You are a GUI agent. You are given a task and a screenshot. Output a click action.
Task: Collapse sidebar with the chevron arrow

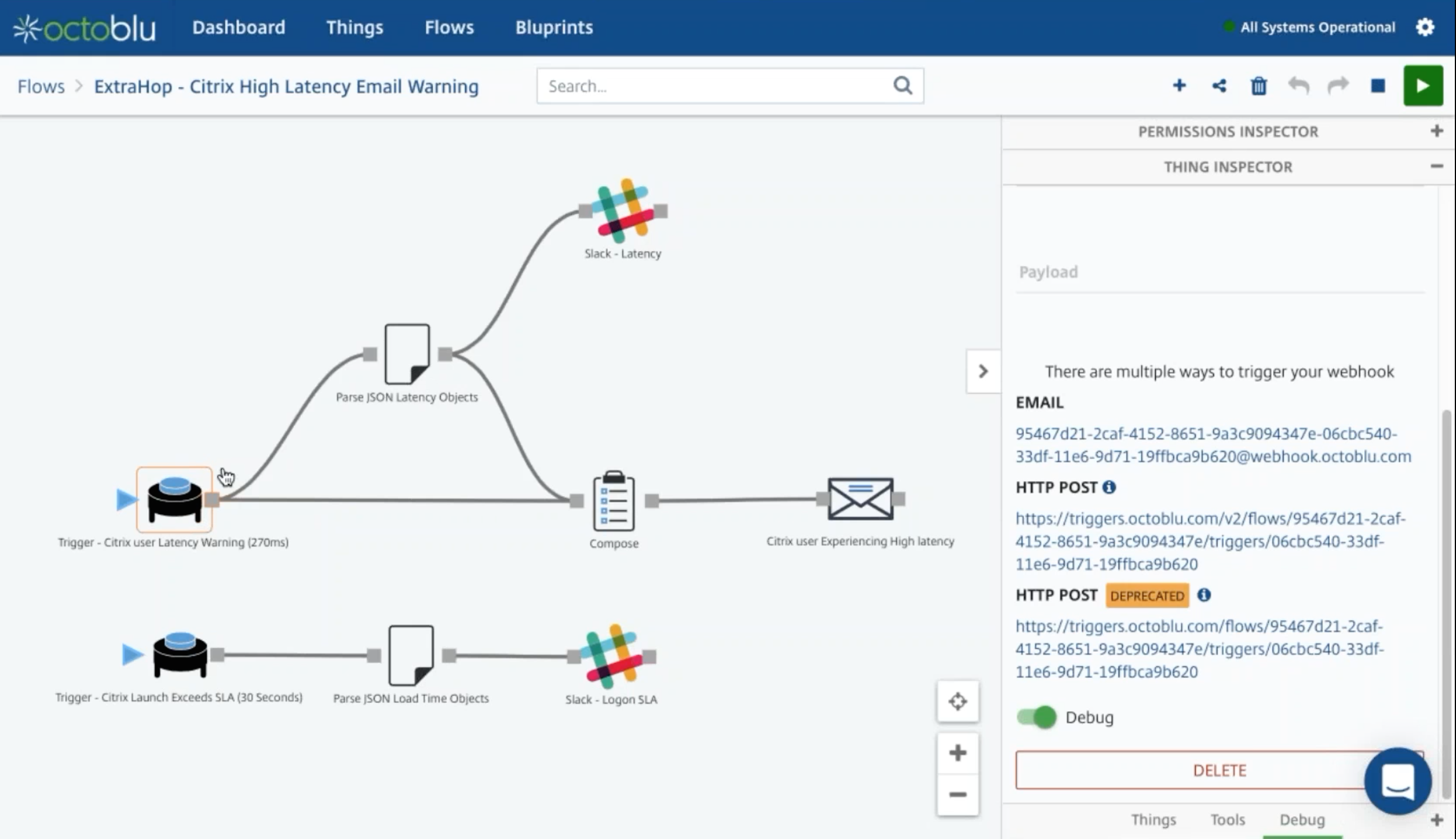983,371
